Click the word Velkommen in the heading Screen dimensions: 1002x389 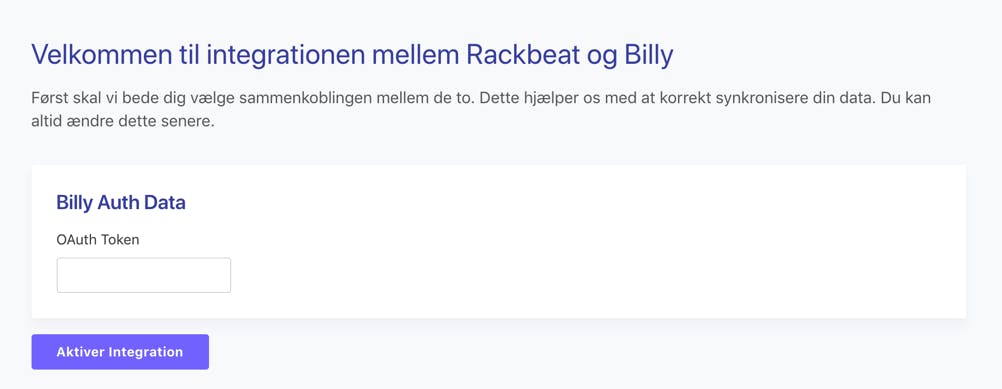pos(98,56)
